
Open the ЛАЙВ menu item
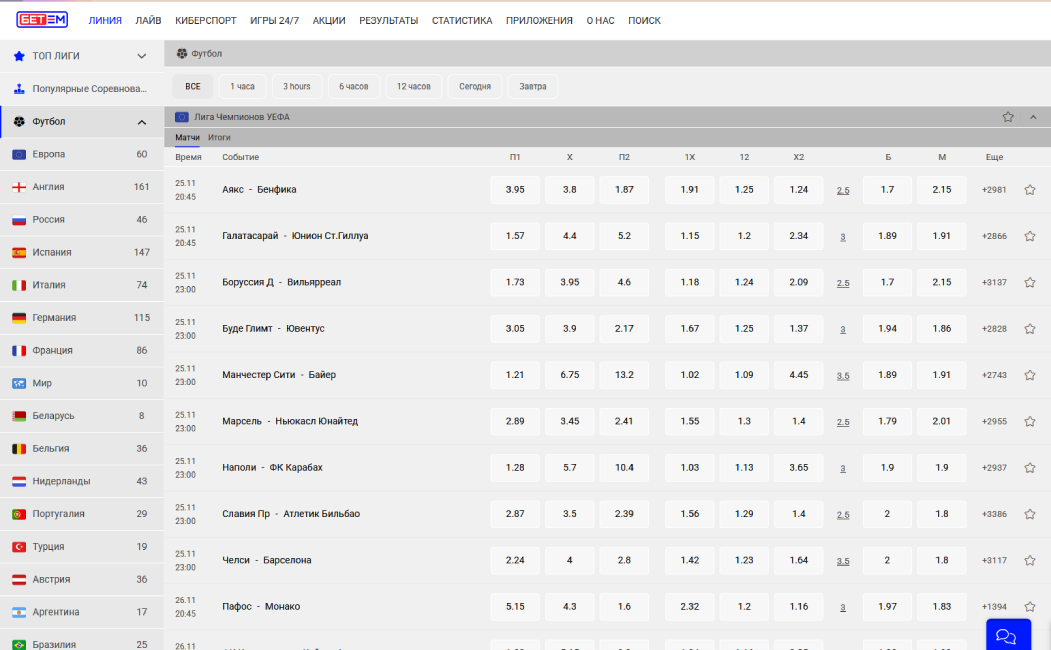pyautogui.click(x=148, y=20)
